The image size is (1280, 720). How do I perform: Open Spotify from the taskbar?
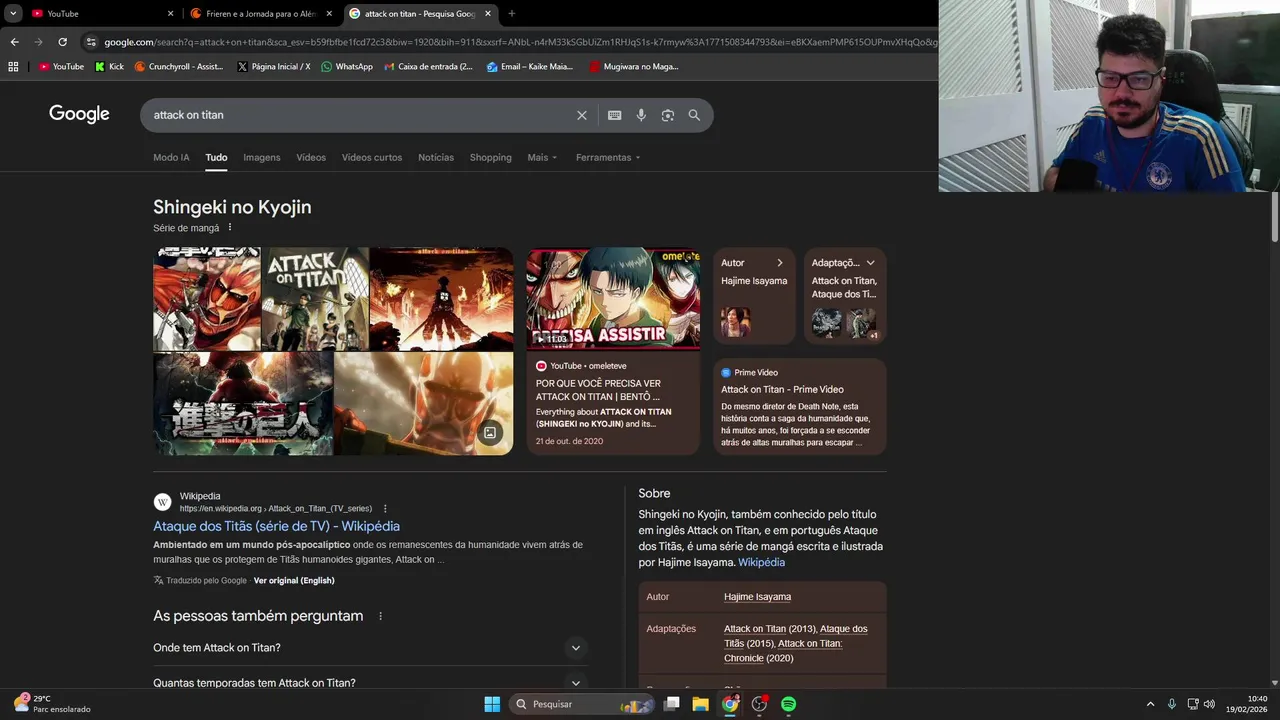pos(788,704)
